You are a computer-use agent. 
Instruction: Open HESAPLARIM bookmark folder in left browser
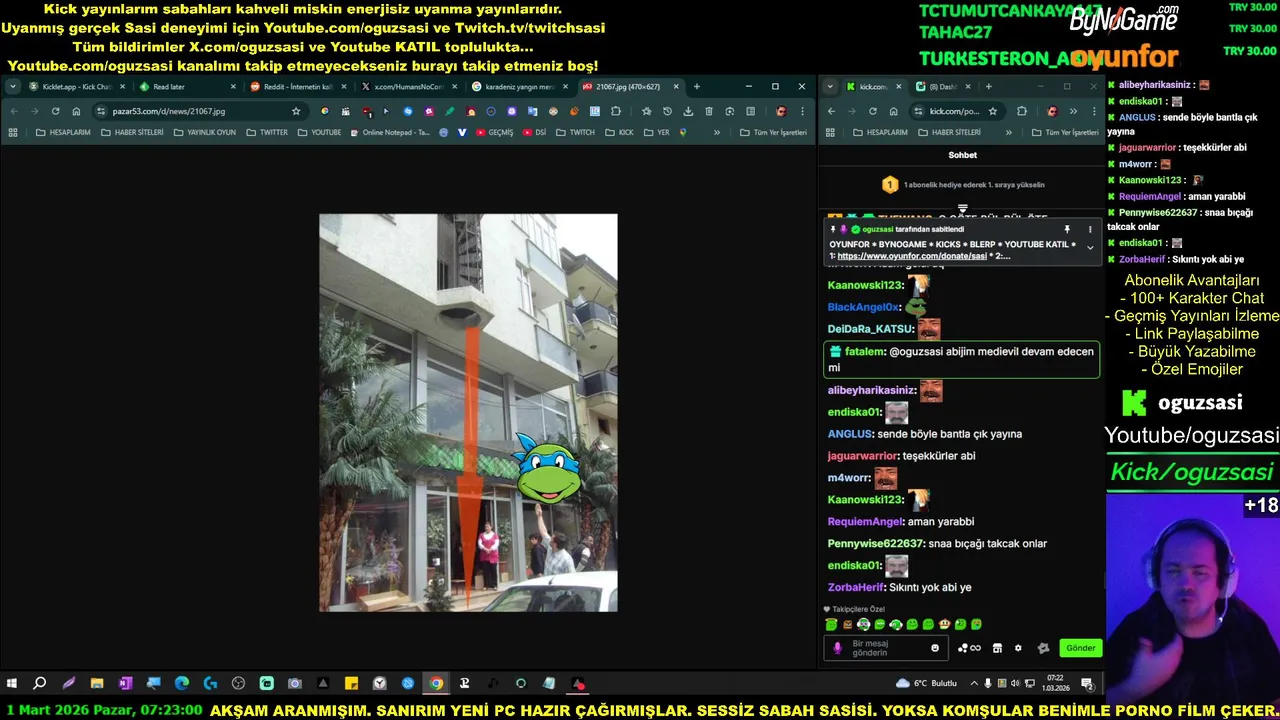62,132
